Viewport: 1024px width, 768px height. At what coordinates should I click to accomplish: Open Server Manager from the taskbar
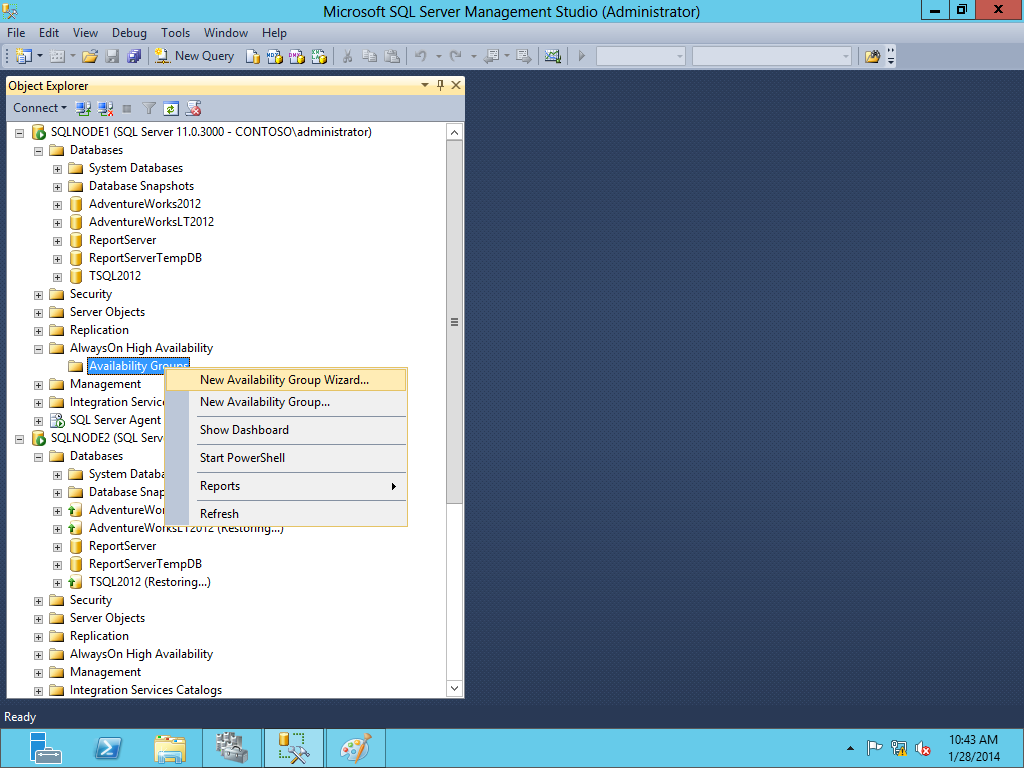pyautogui.click(x=45, y=748)
